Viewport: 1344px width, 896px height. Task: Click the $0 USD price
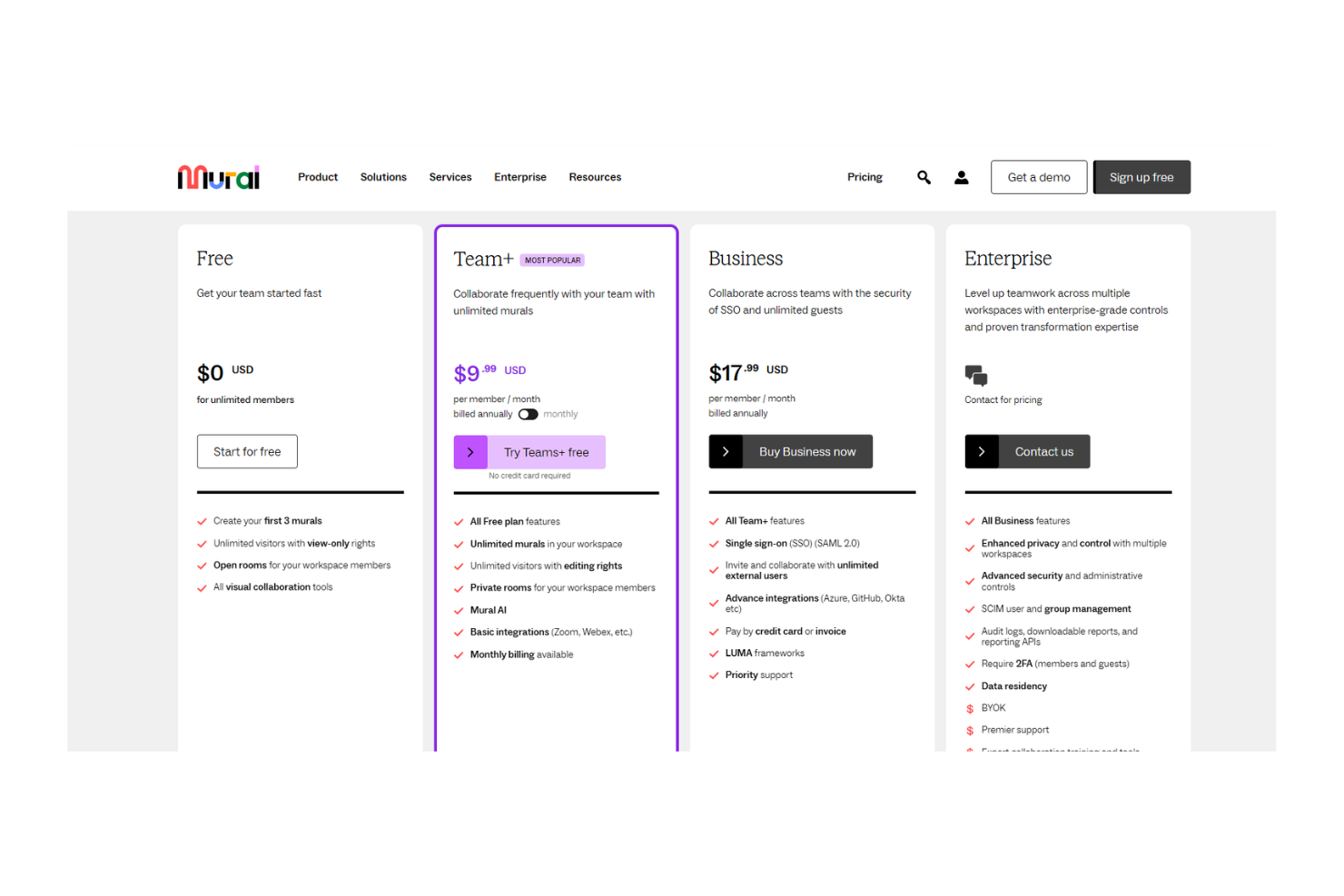[225, 372]
